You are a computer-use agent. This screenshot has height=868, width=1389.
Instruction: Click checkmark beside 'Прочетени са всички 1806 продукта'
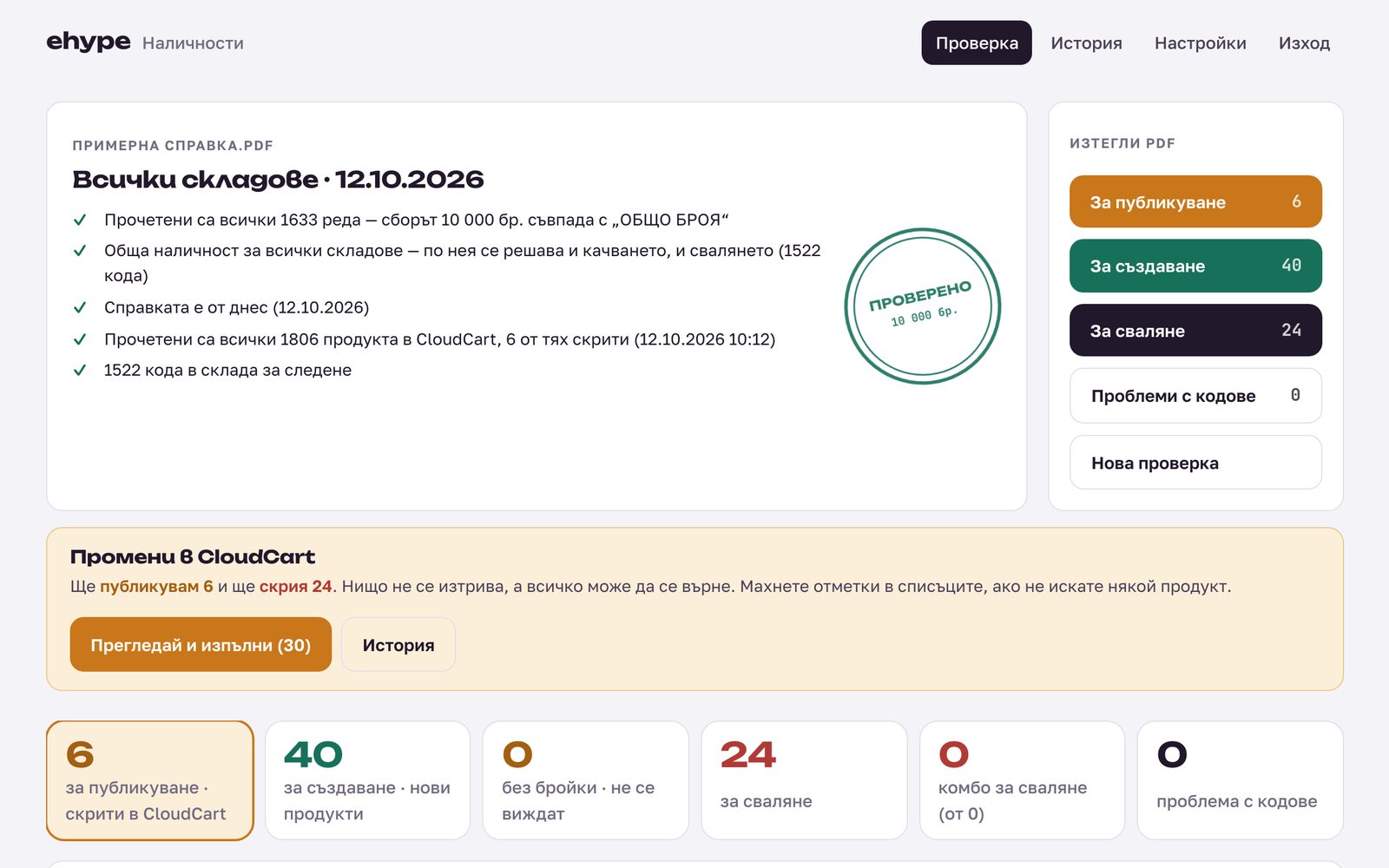[80, 339]
